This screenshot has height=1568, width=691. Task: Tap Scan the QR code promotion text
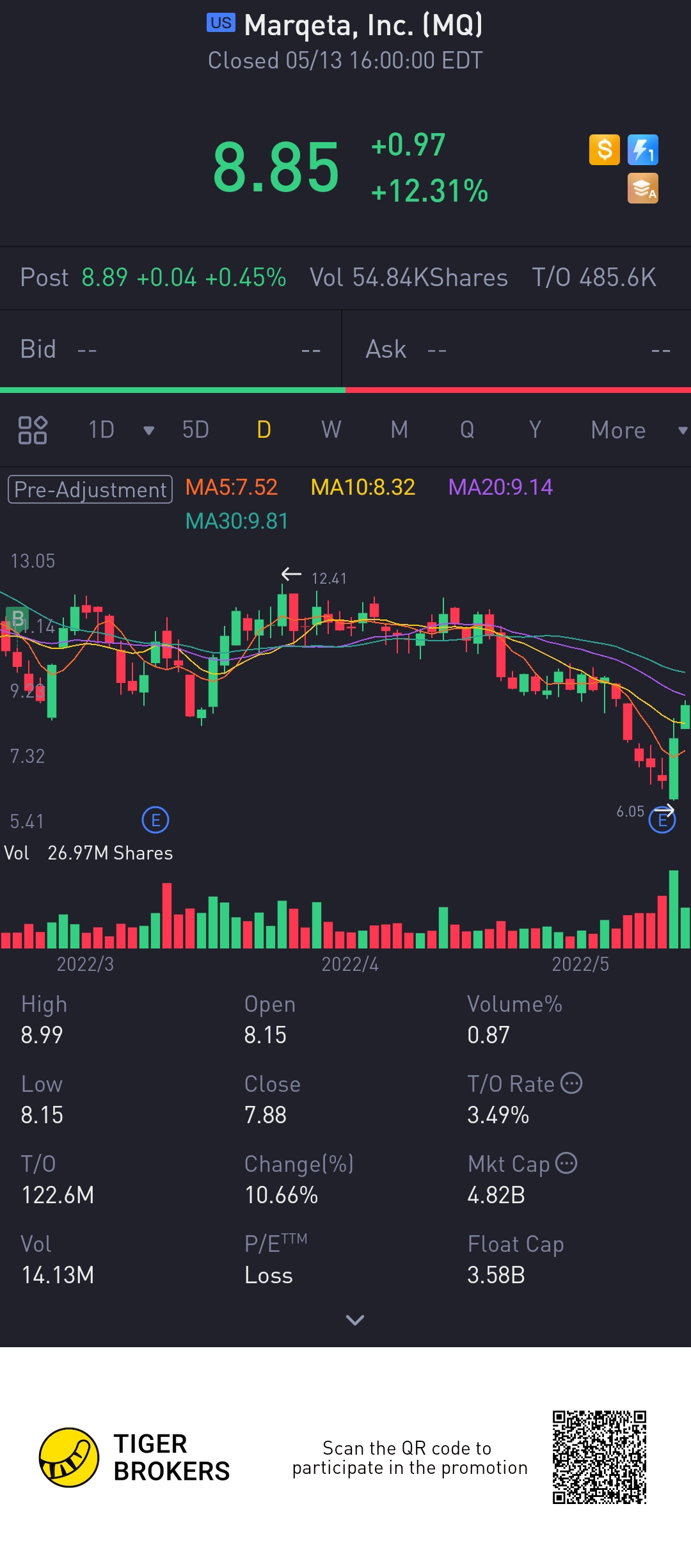click(410, 1457)
